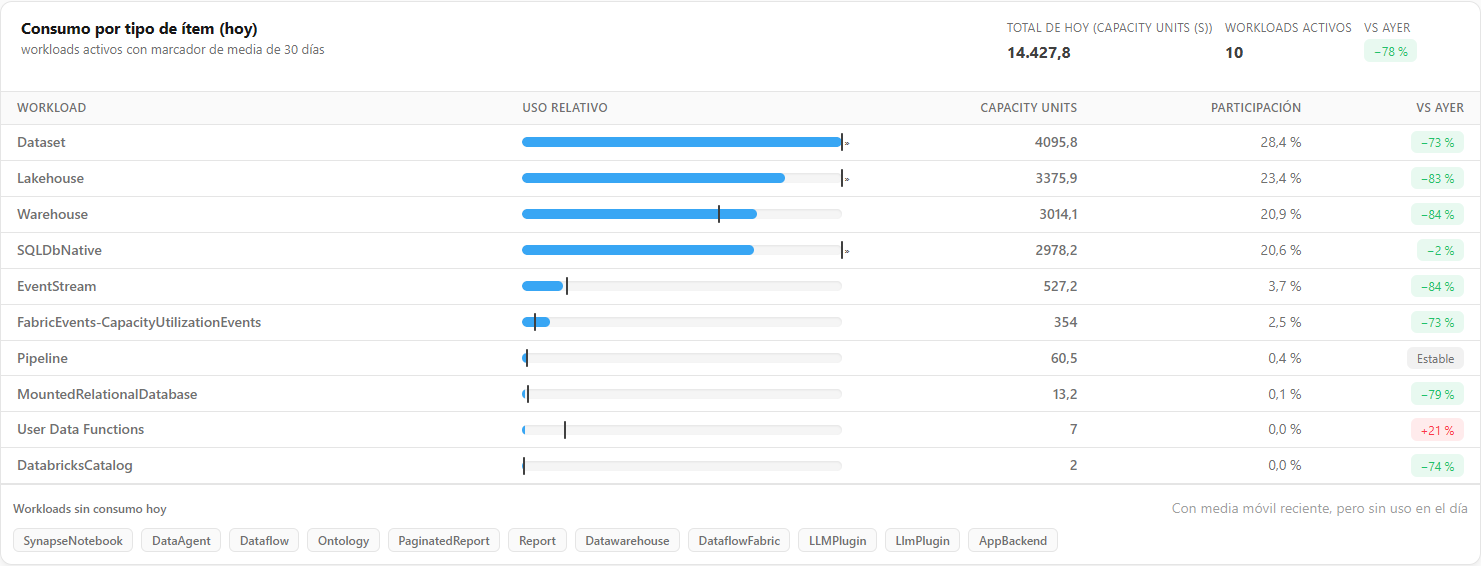Screen dimensions: 1481x566
Task: Click the SynapseNotebook chip
Action: pos(73,540)
